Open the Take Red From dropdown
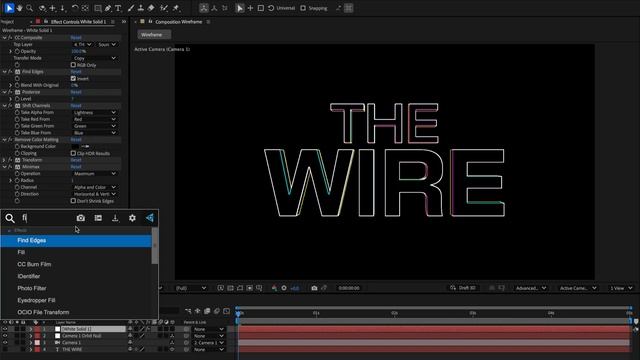Viewport: 640px width, 360px height. coord(95,119)
